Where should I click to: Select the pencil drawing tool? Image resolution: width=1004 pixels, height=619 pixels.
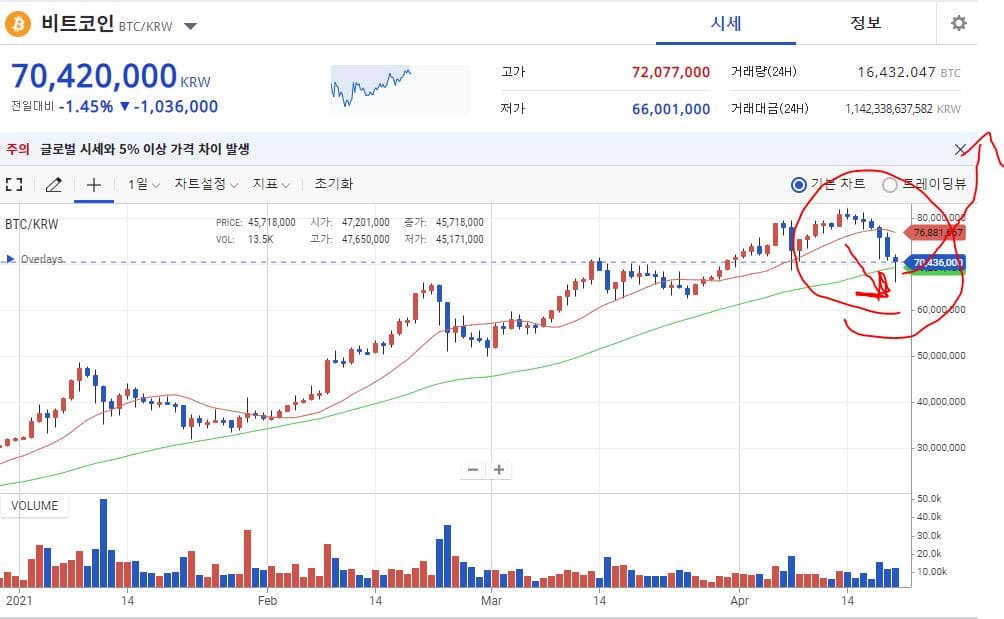click(x=54, y=185)
